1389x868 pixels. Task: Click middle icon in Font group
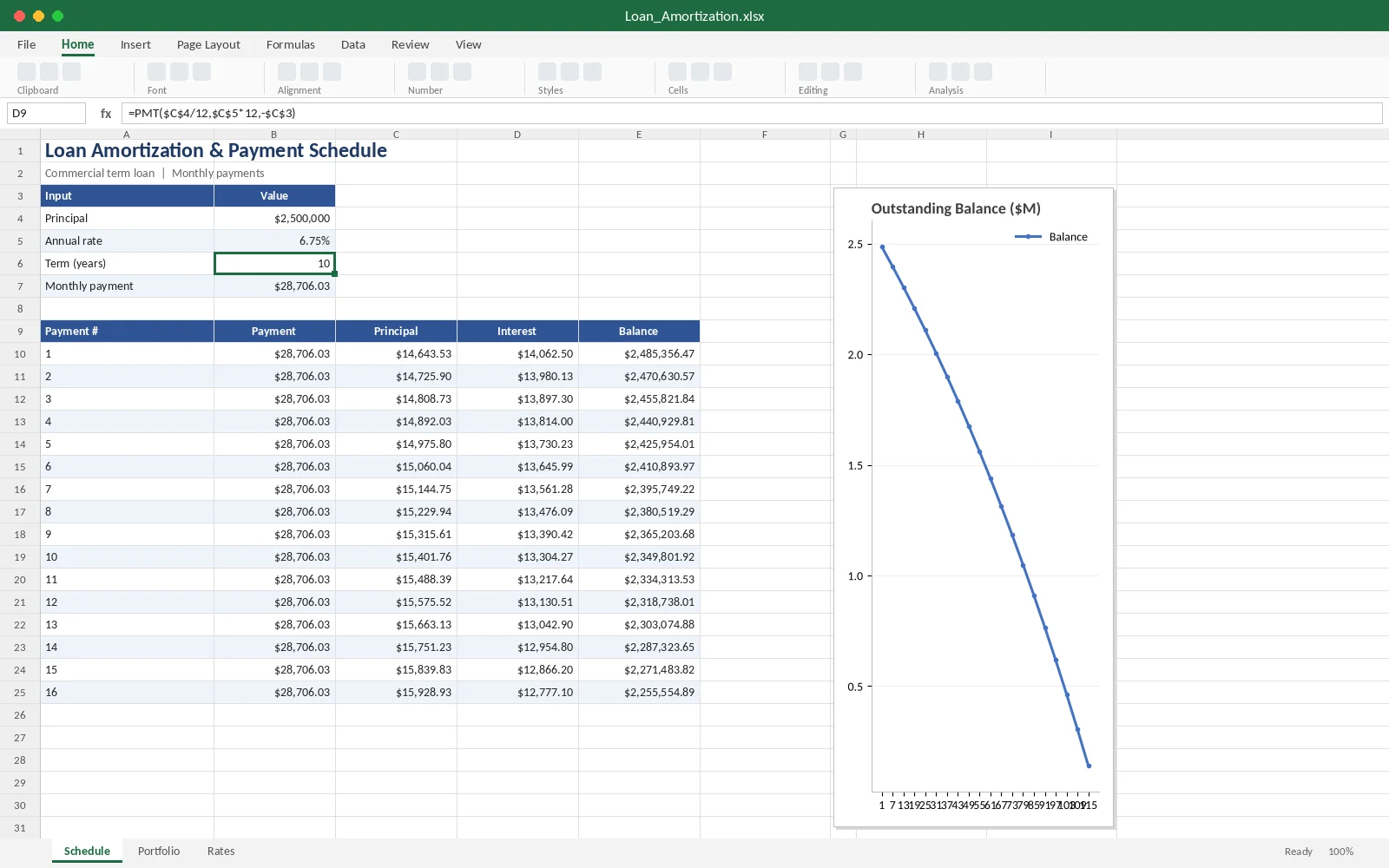tap(180, 72)
